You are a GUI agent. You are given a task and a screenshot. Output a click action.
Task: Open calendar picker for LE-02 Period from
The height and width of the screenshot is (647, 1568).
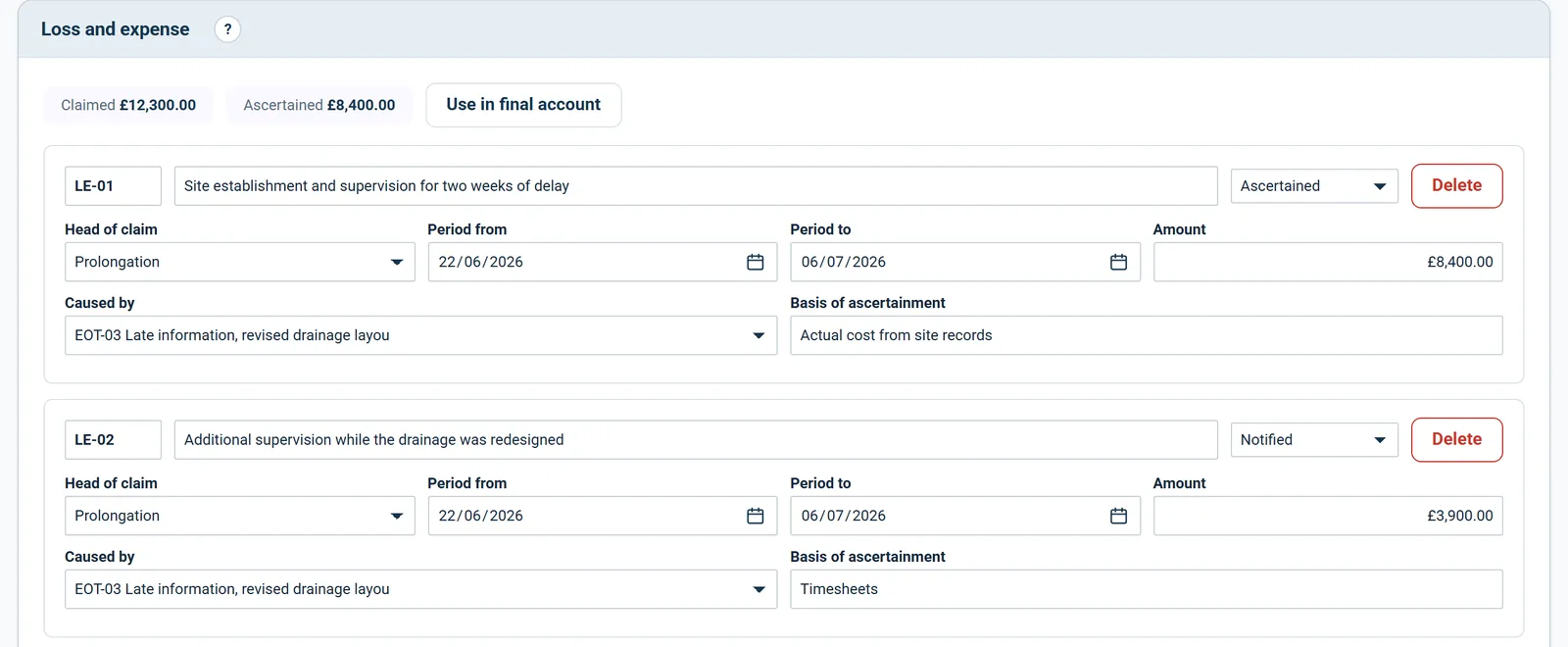756,516
